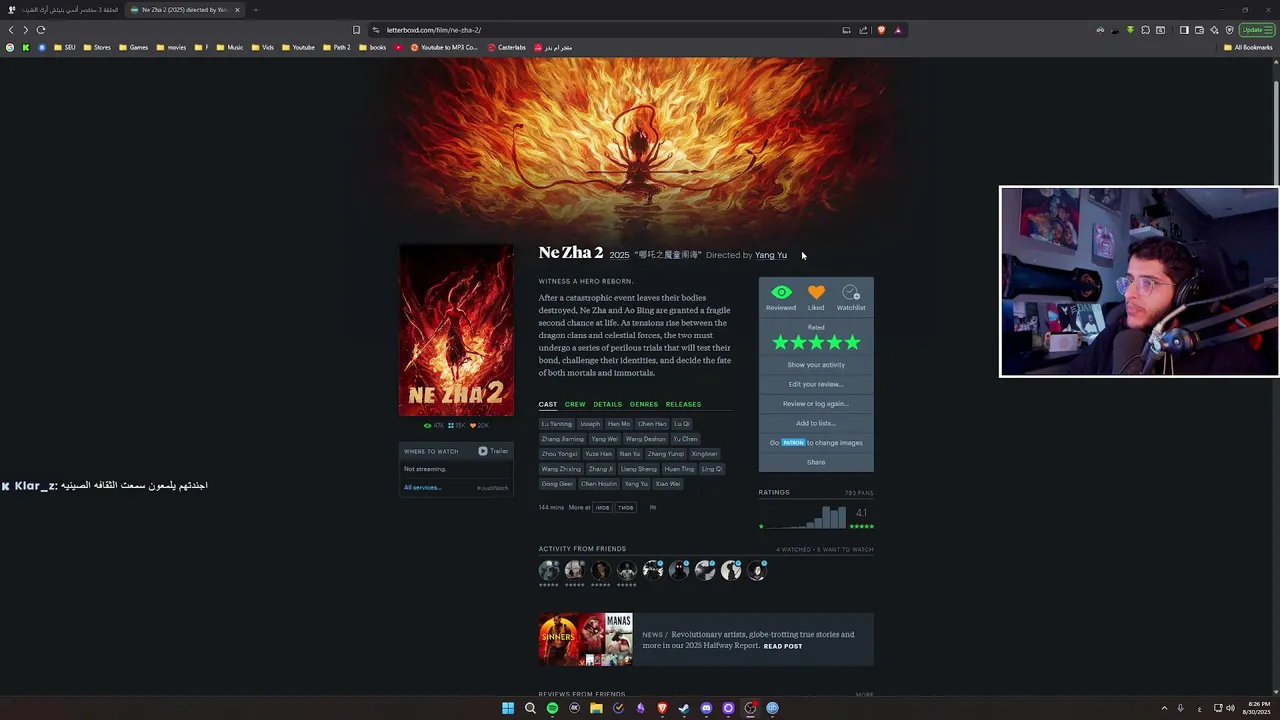Open the 793 FANS link

pyautogui.click(x=859, y=493)
